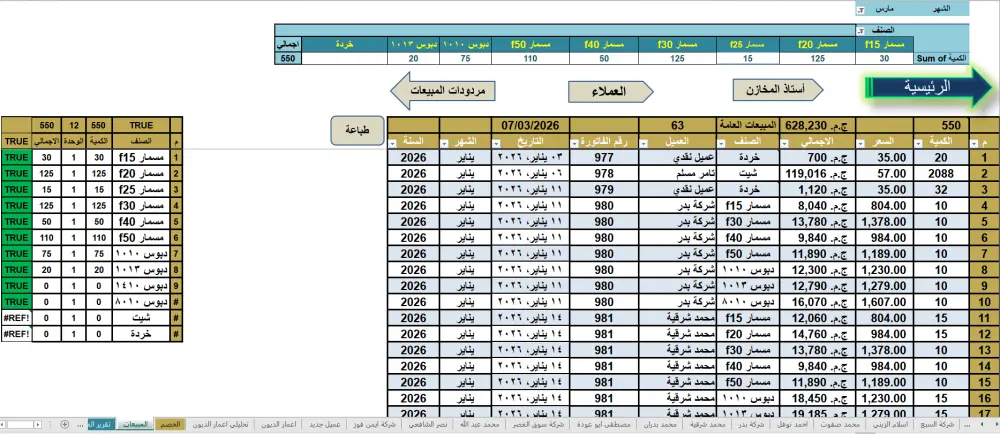Image resolution: width=1000 pixels, height=434 pixels.
Task: Switch to the احمد توفل sheet tab
Action: 790,424
